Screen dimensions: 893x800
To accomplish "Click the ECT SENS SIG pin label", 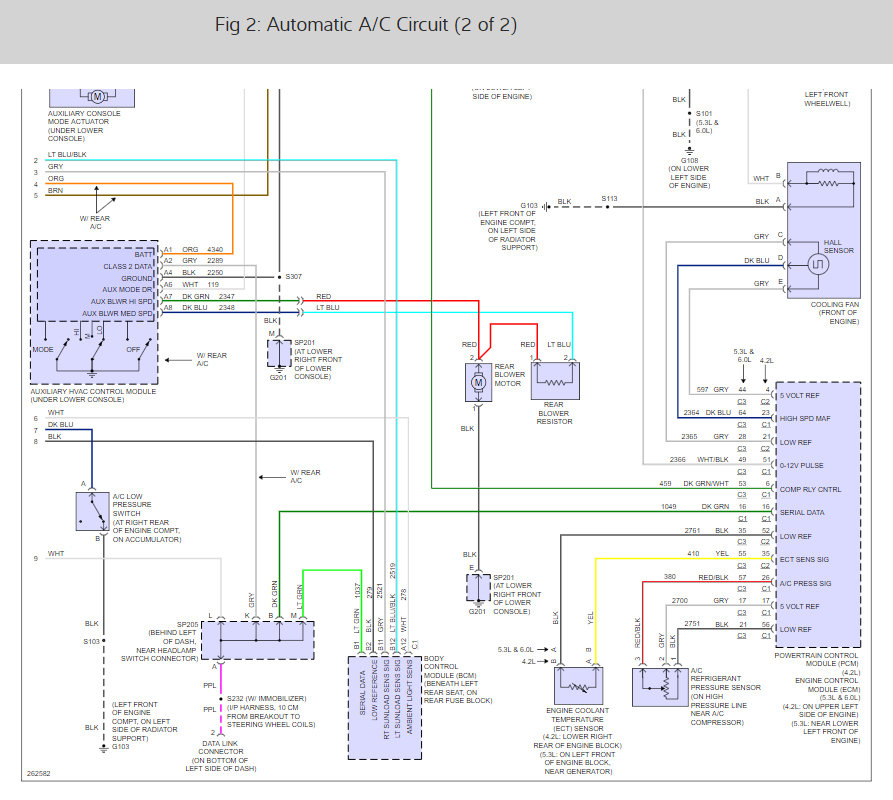I will pos(805,560).
